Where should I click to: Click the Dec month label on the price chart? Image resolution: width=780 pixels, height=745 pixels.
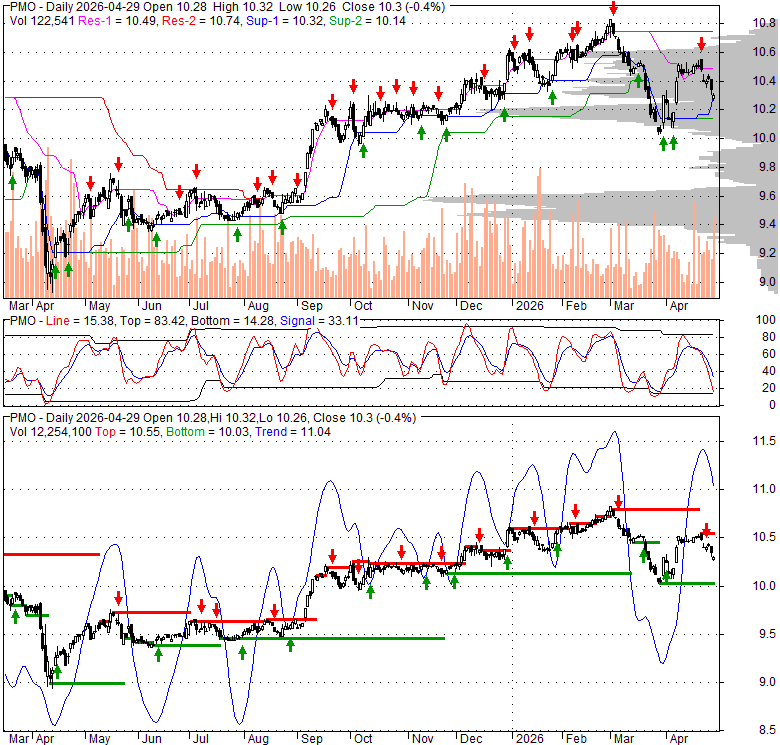point(470,306)
